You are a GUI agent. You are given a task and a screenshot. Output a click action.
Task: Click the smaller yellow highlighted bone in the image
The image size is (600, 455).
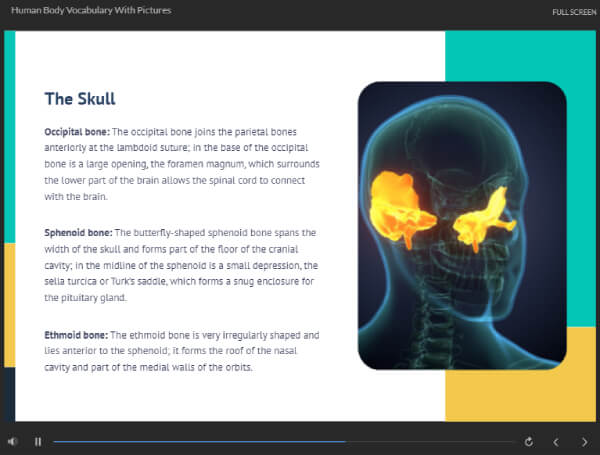coord(483,220)
